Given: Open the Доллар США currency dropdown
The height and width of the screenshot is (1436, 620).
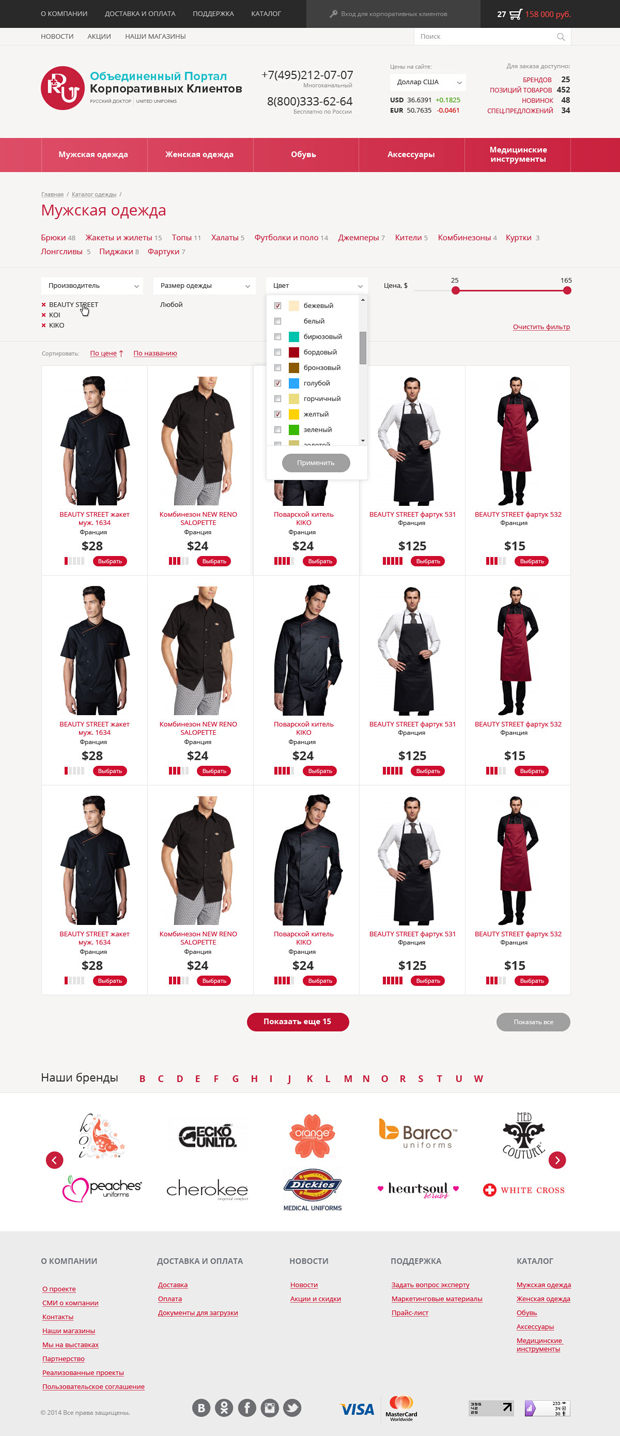Looking at the screenshot, I should (428, 82).
